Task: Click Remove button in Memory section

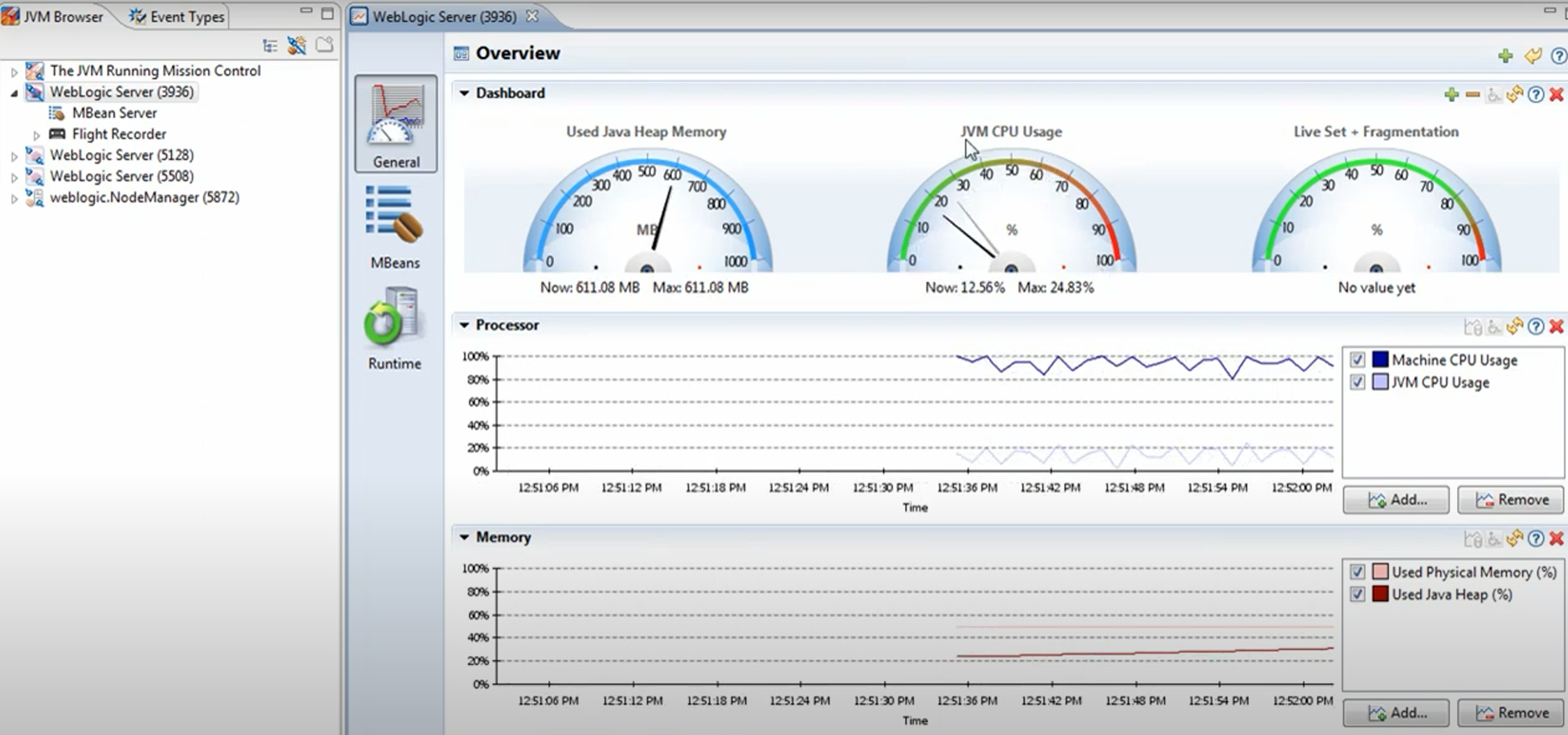Action: click(x=1510, y=713)
